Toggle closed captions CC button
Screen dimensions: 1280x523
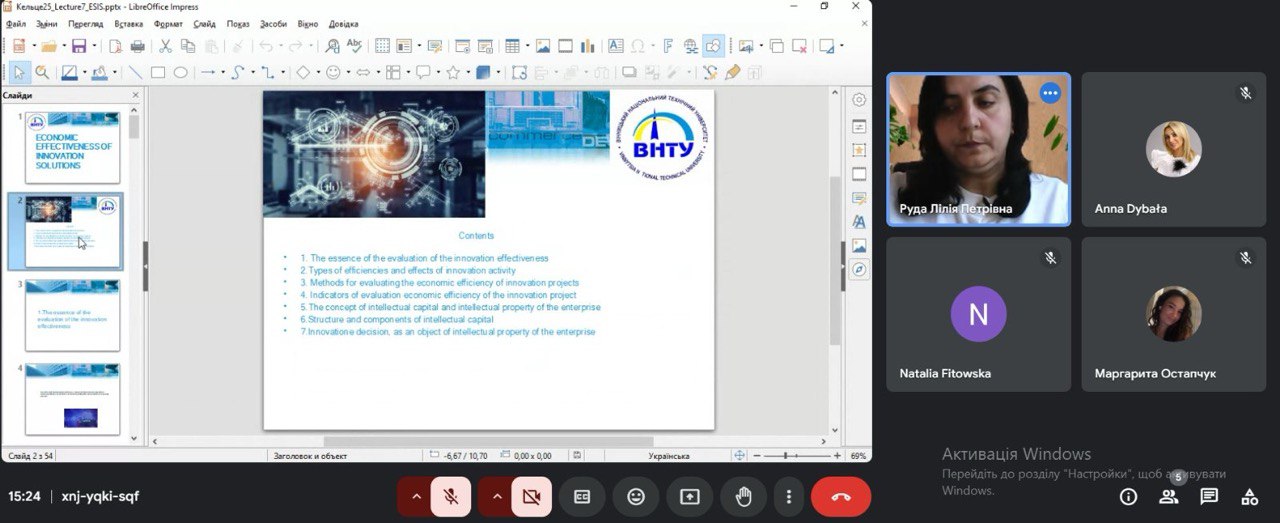click(582, 497)
